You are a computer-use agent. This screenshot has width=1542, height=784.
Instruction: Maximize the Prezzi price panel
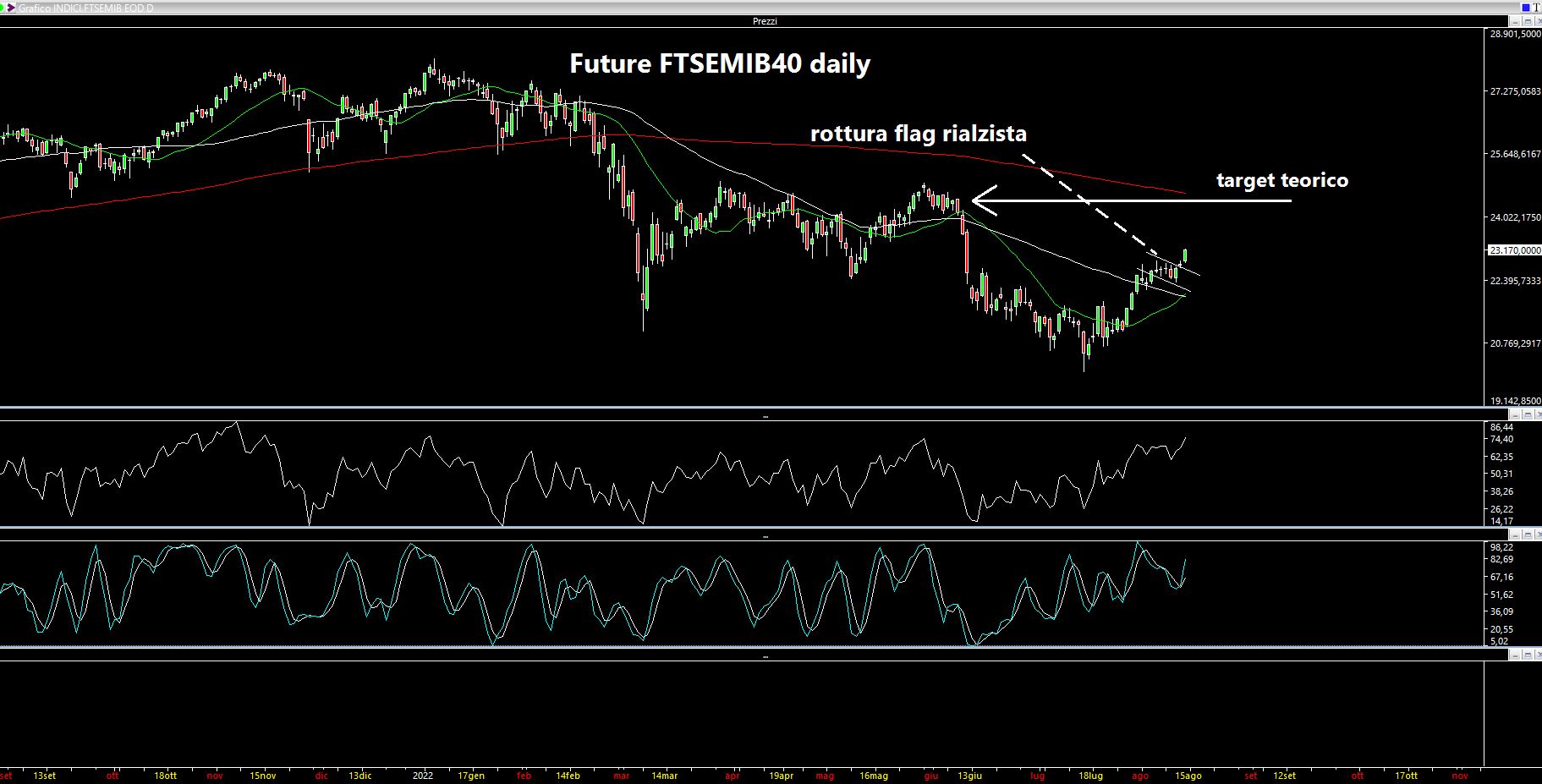point(1528,20)
